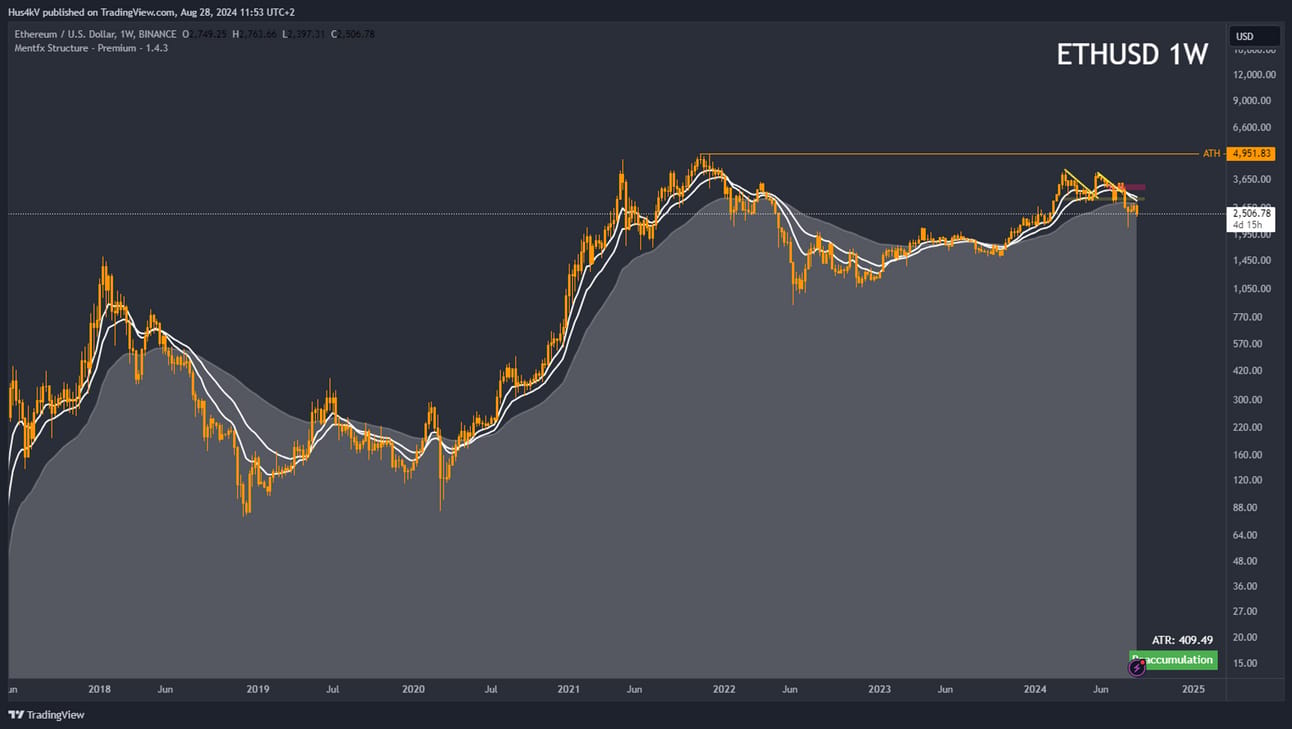This screenshot has height=729, width=1292.
Task: Click the 12,000.00 price scale label
Action: coord(1253,74)
